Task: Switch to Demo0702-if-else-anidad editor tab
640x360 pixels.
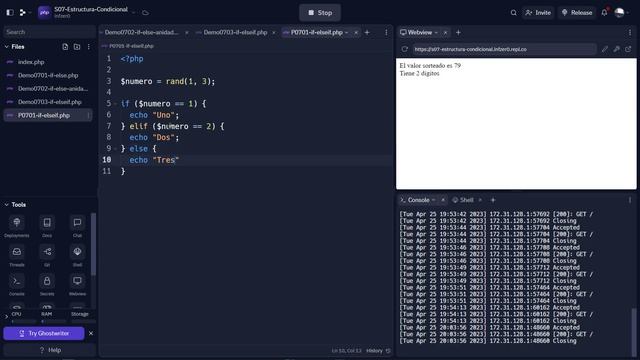Action: click(x=141, y=32)
